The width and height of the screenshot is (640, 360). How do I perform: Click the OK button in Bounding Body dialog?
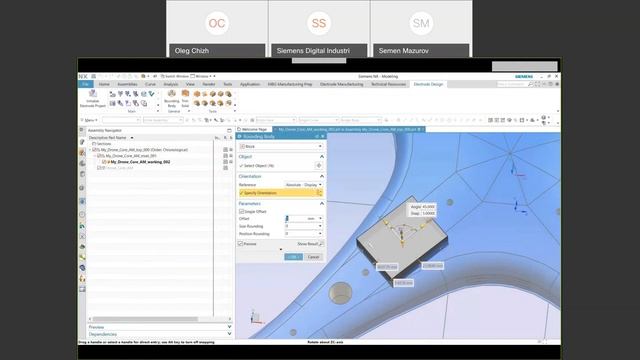click(293, 257)
